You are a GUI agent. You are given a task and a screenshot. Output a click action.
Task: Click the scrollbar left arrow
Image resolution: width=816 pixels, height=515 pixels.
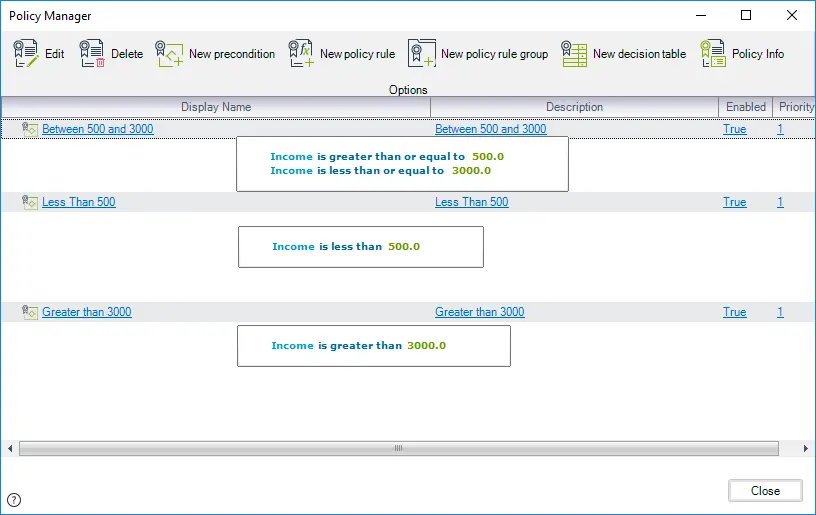pyautogui.click(x=10, y=448)
